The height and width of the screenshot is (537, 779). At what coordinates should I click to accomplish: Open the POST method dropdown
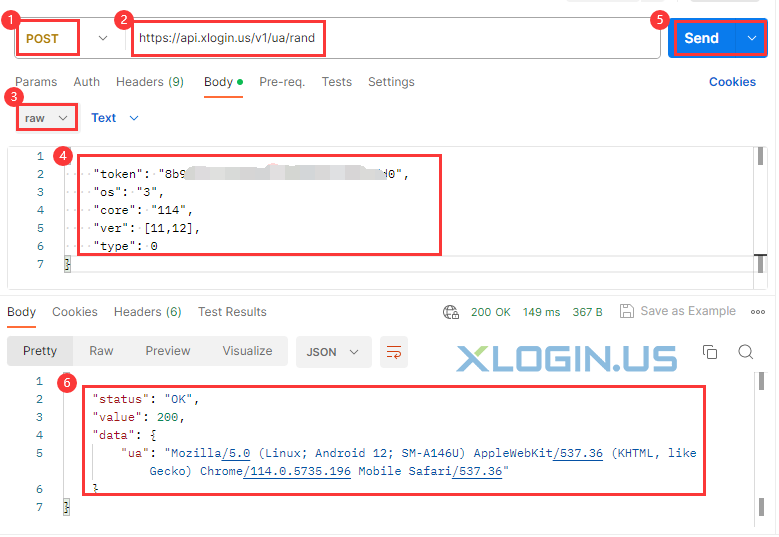(67, 38)
